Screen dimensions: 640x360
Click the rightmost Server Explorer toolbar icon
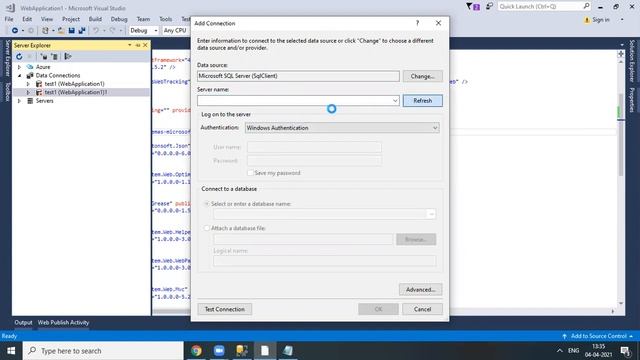(68, 56)
